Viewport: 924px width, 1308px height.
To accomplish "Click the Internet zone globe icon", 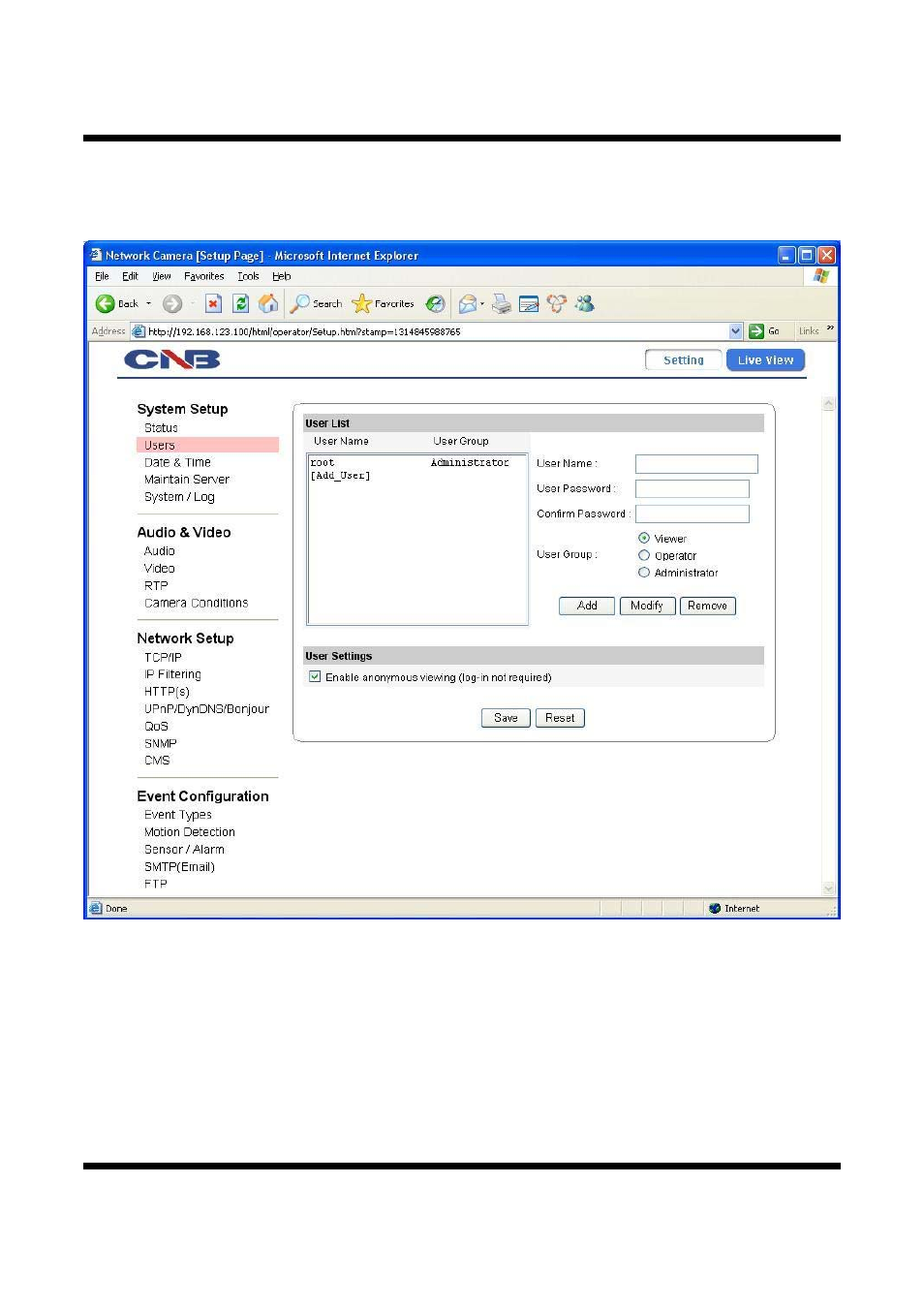I will [x=715, y=909].
